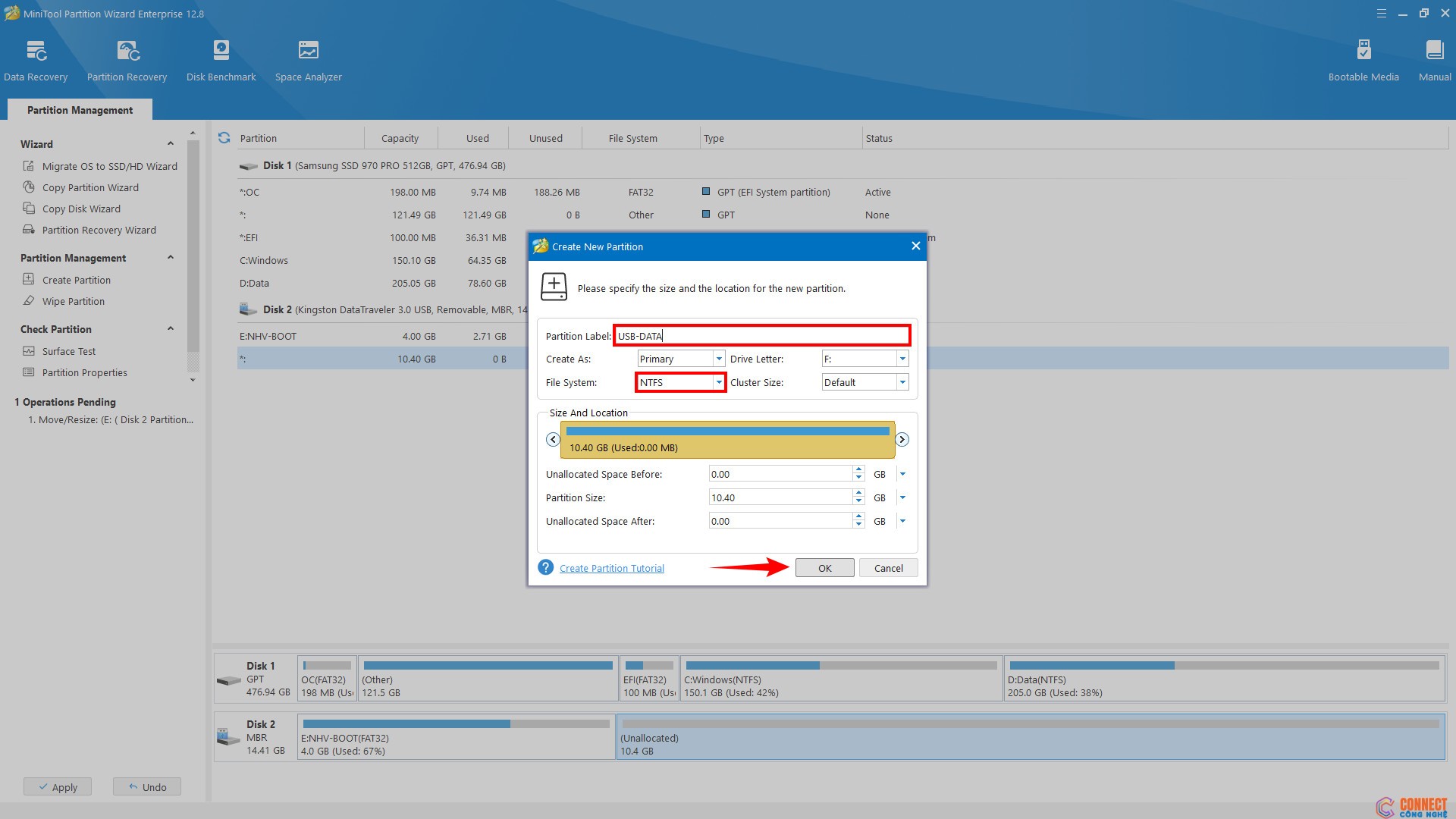Select the Partition Management tab

click(x=80, y=110)
